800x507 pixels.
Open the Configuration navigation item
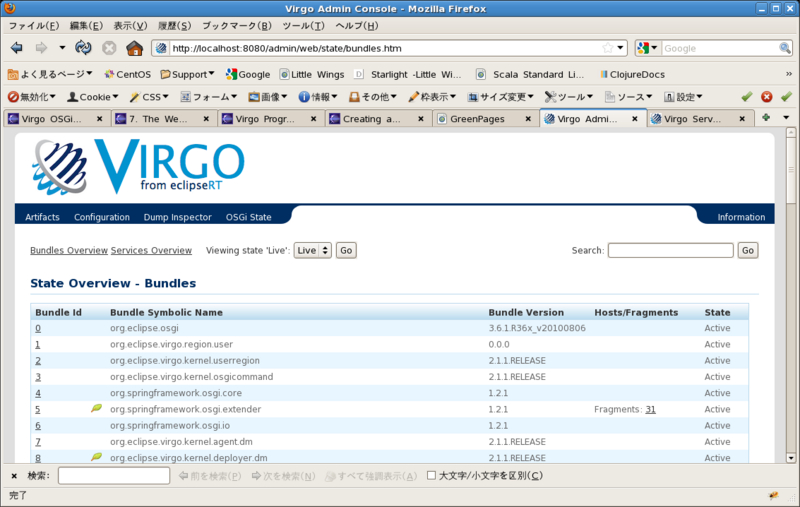pyautogui.click(x=102, y=217)
